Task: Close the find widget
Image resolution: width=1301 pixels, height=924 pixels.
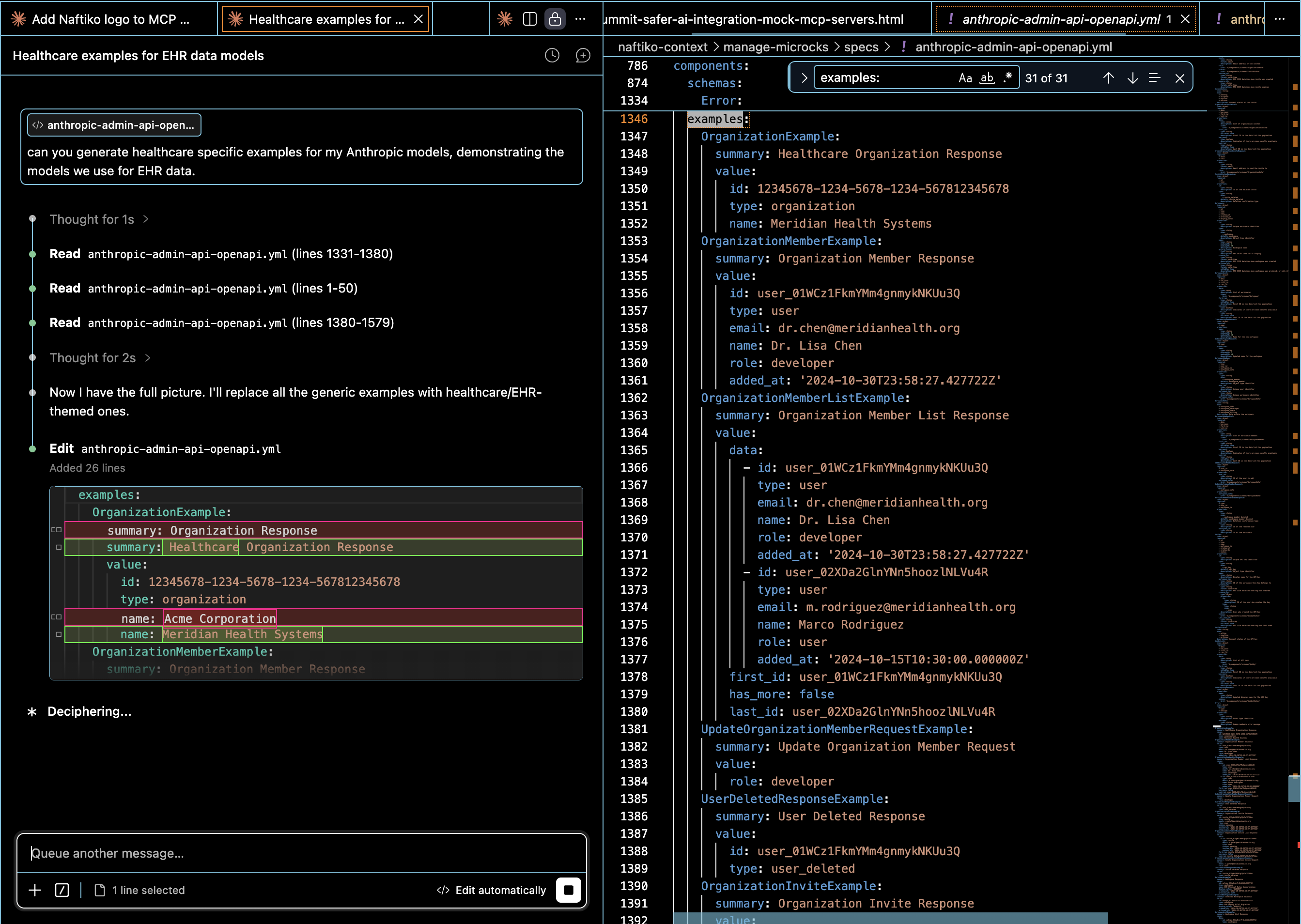Action: tap(1180, 78)
